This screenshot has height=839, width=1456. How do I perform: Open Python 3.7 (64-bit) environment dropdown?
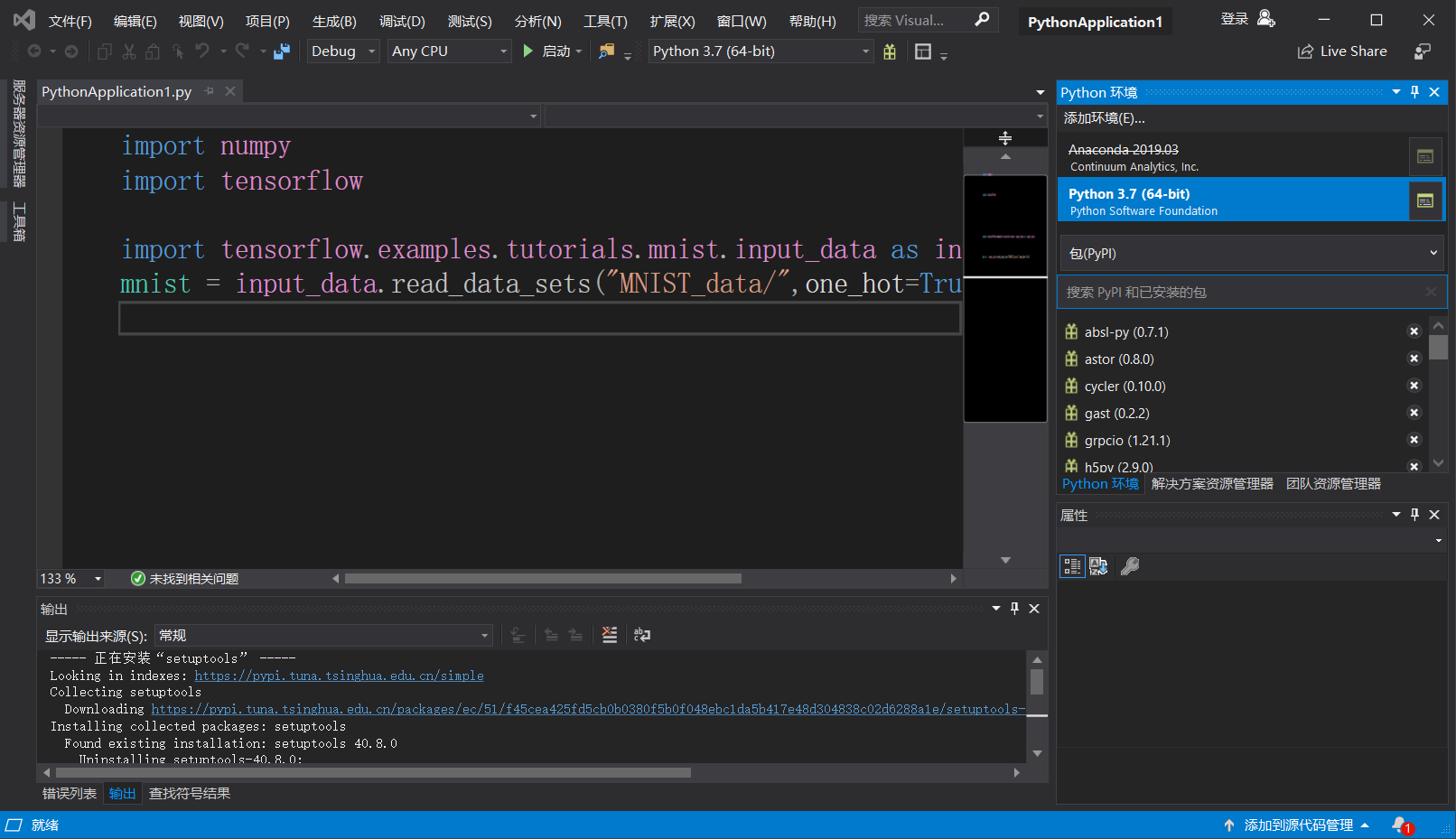(761, 51)
